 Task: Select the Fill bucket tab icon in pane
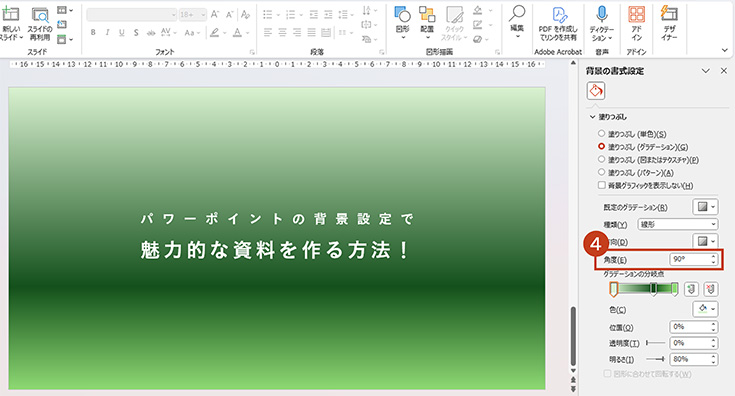coord(596,90)
